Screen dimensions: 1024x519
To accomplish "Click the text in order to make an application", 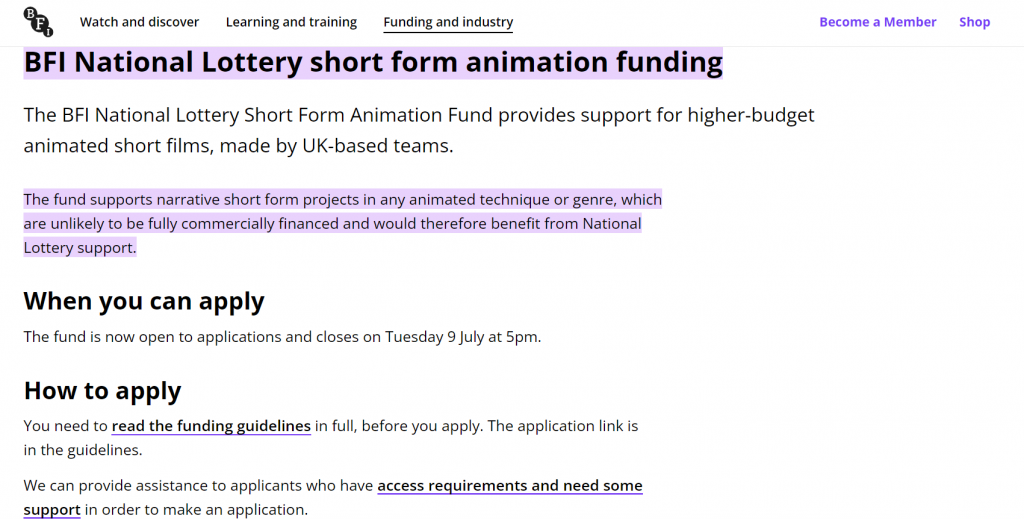I will [x=196, y=510].
